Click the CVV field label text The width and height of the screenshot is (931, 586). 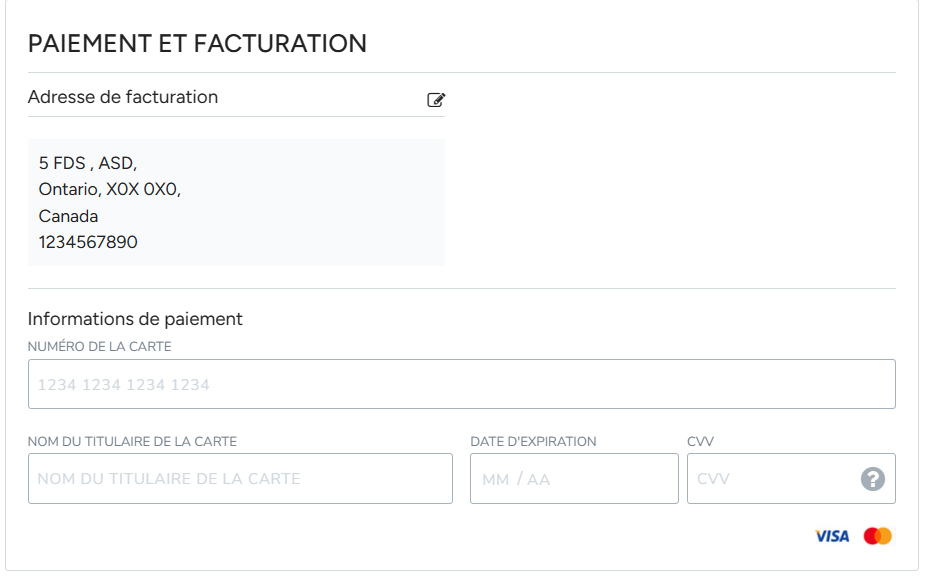coord(701,442)
